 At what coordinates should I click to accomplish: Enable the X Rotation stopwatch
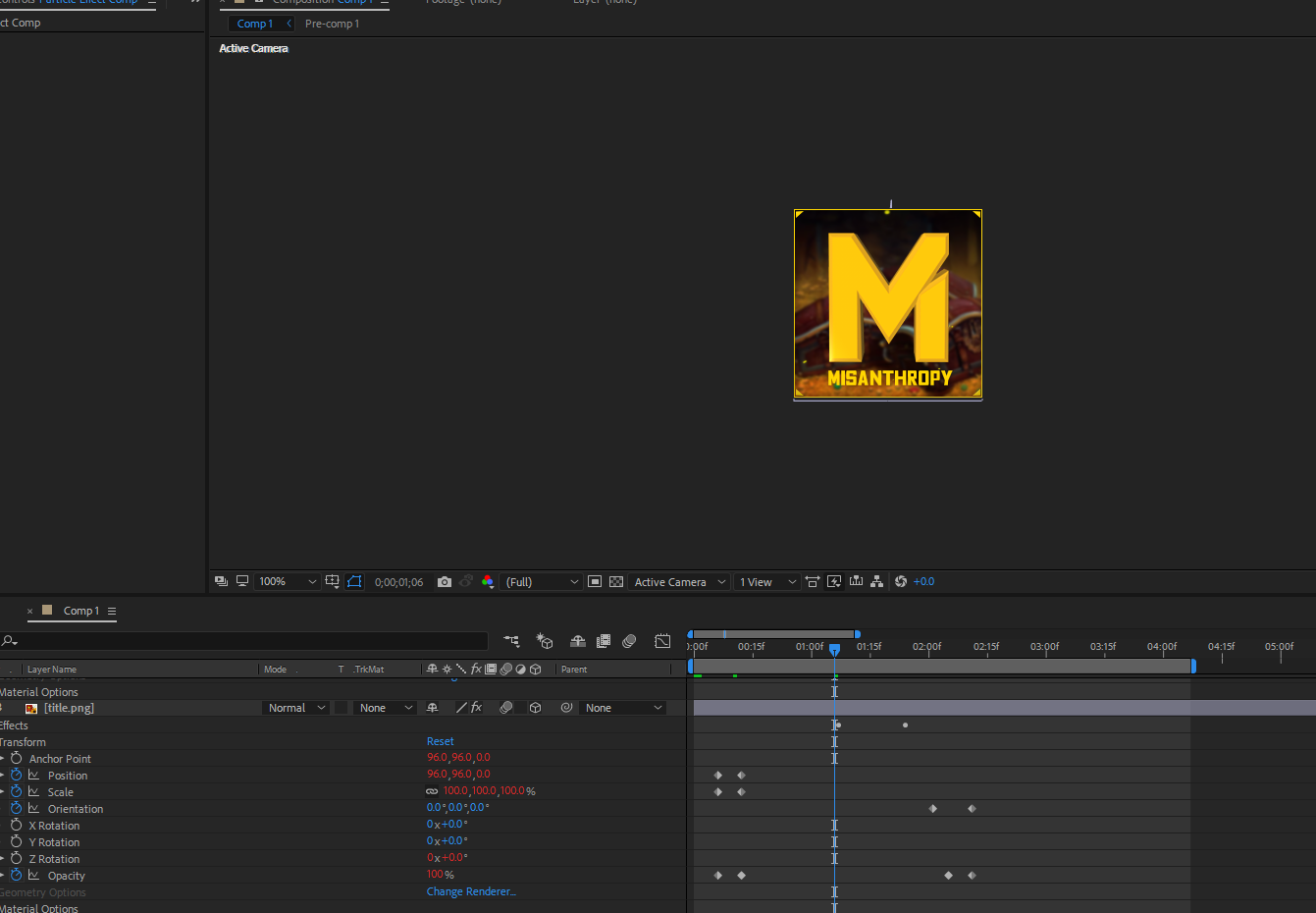point(16,825)
